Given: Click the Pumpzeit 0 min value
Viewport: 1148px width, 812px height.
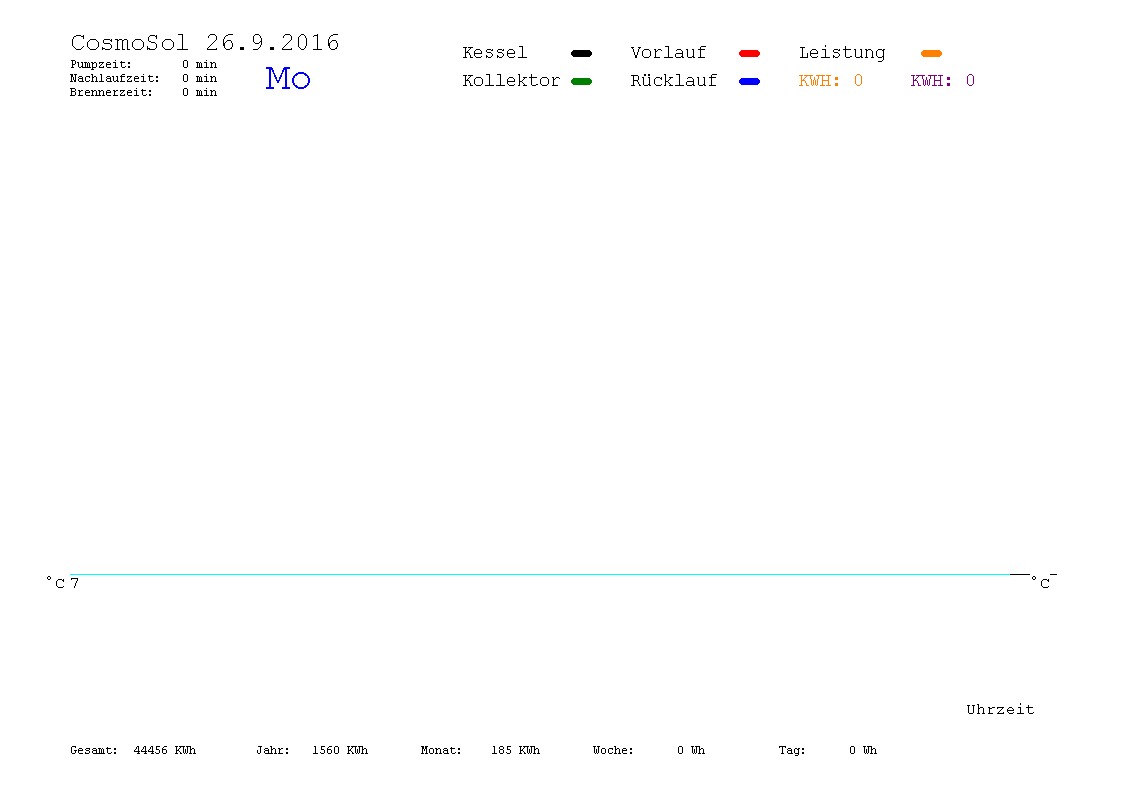Looking at the screenshot, I should pos(199,64).
